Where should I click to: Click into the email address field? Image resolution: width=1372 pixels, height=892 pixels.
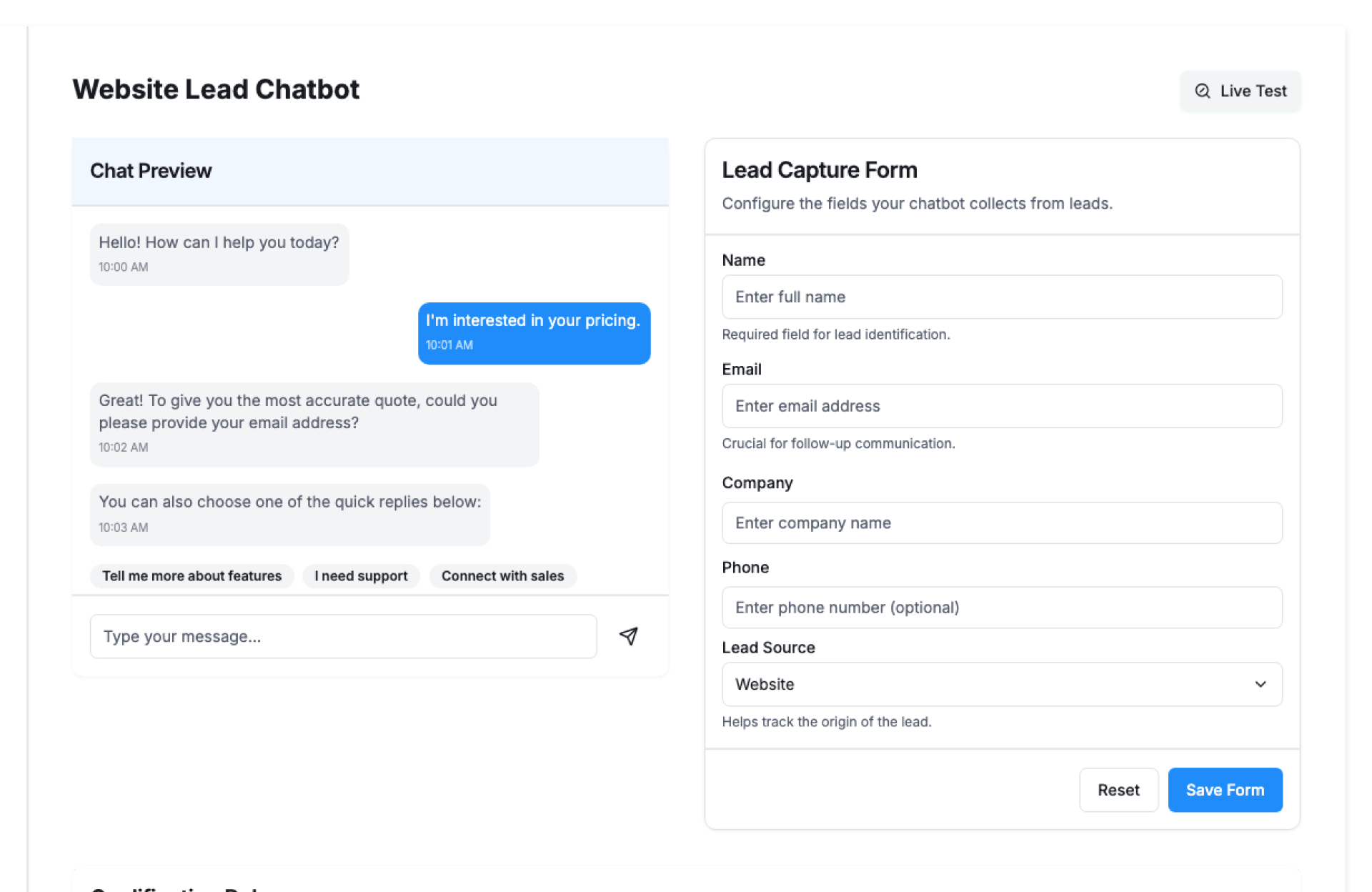pos(1002,406)
